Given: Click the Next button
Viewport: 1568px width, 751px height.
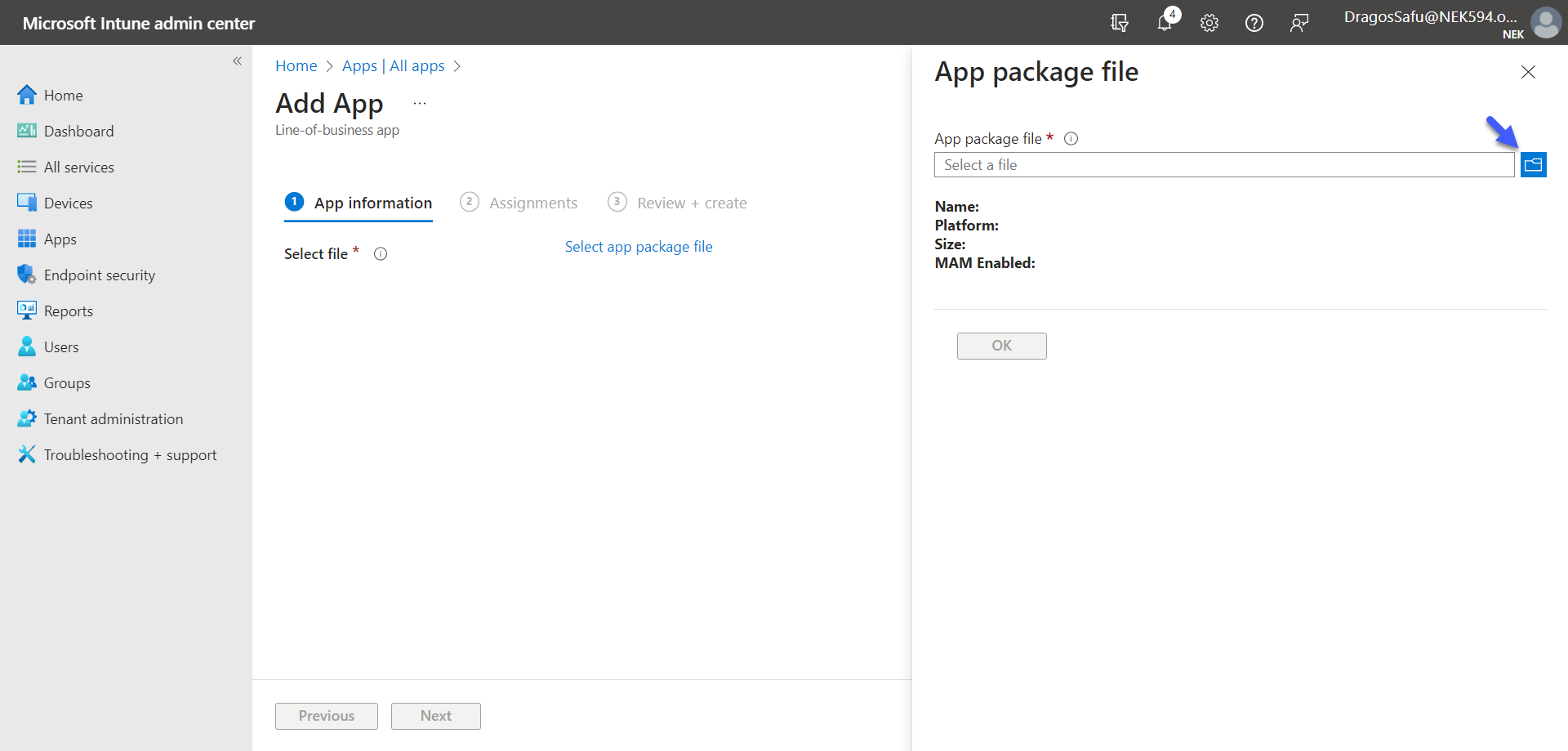Looking at the screenshot, I should click(x=436, y=716).
